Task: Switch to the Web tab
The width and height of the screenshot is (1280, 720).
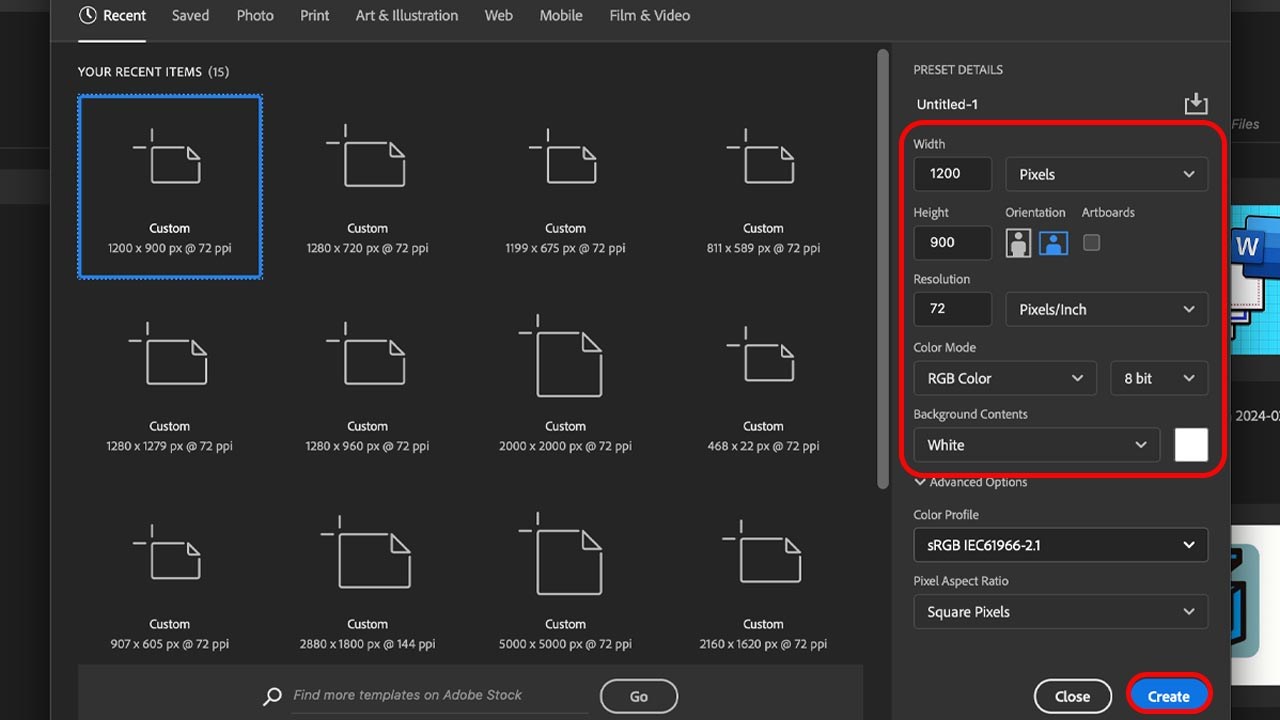Action: [499, 16]
